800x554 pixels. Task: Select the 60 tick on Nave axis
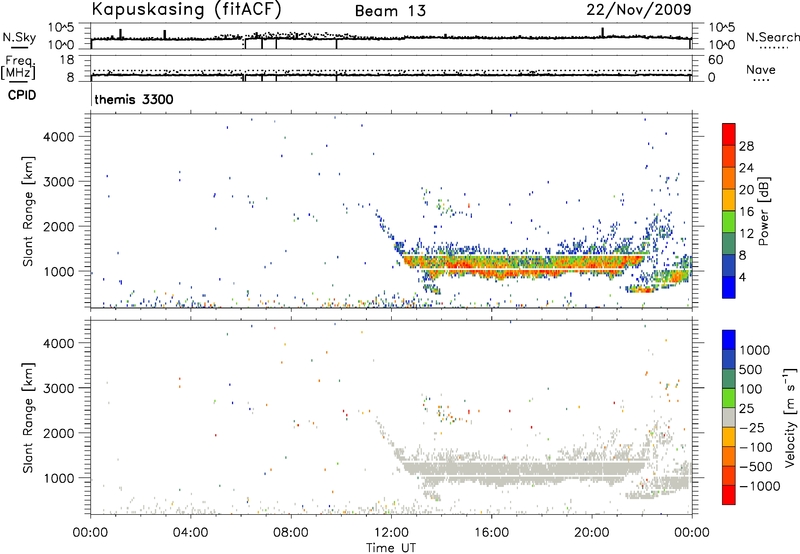(x=715, y=60)
